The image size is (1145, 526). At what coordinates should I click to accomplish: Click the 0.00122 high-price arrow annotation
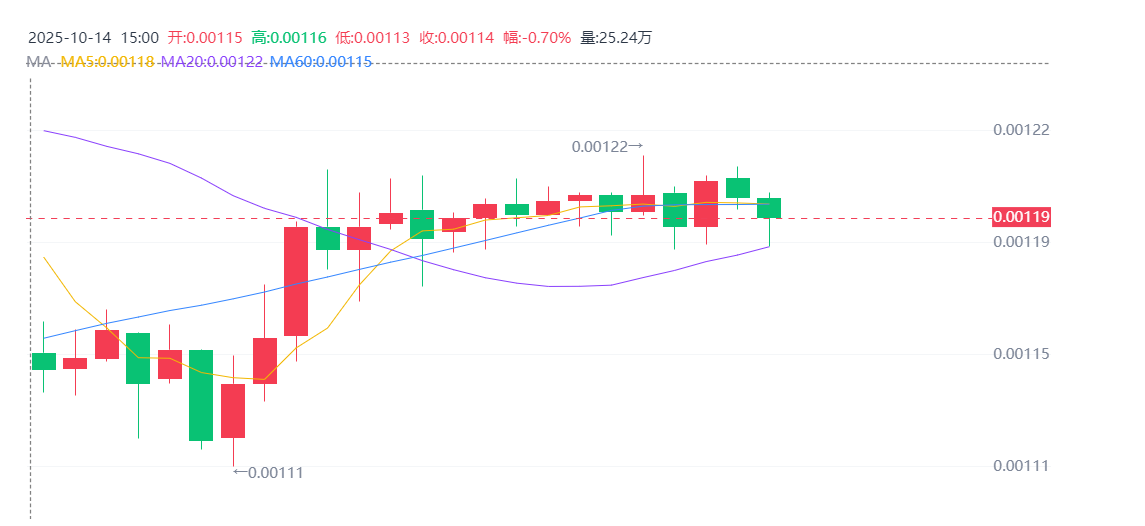(607, 146)
